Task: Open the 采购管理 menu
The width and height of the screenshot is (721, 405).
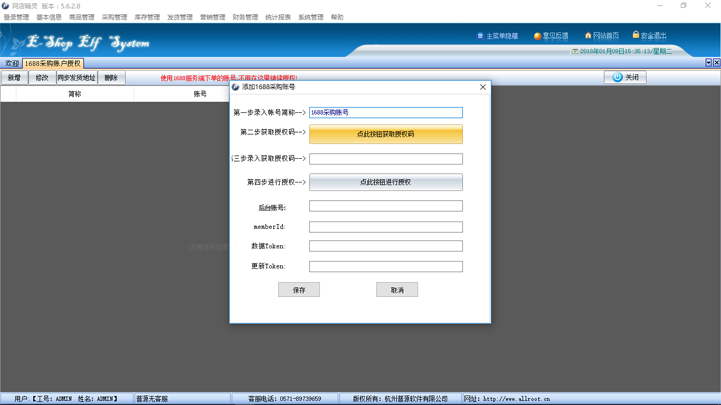Action: (114, 17)
